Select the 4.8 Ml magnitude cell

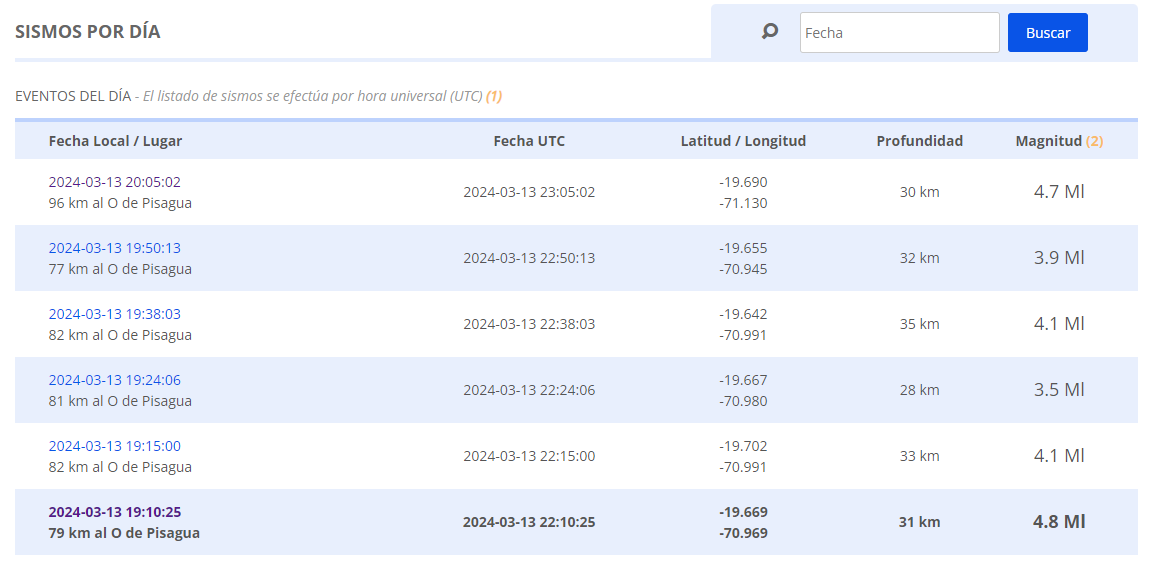click(1059, 522)
